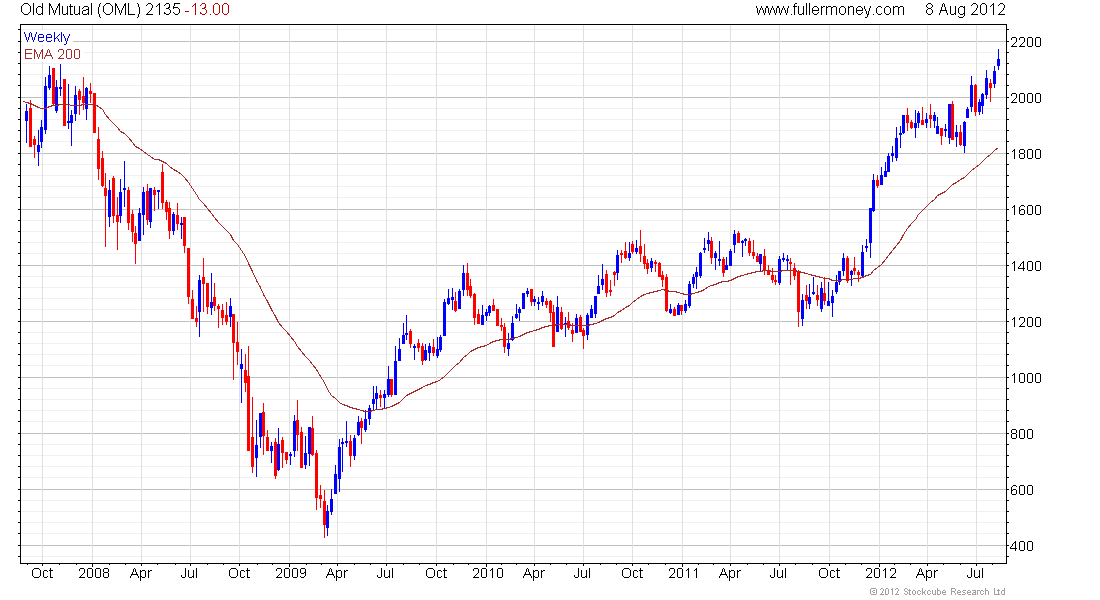This screenshot has width=1100, height=600.
Task: Click the '1400' price axis label
Action: pos(1026,266)
